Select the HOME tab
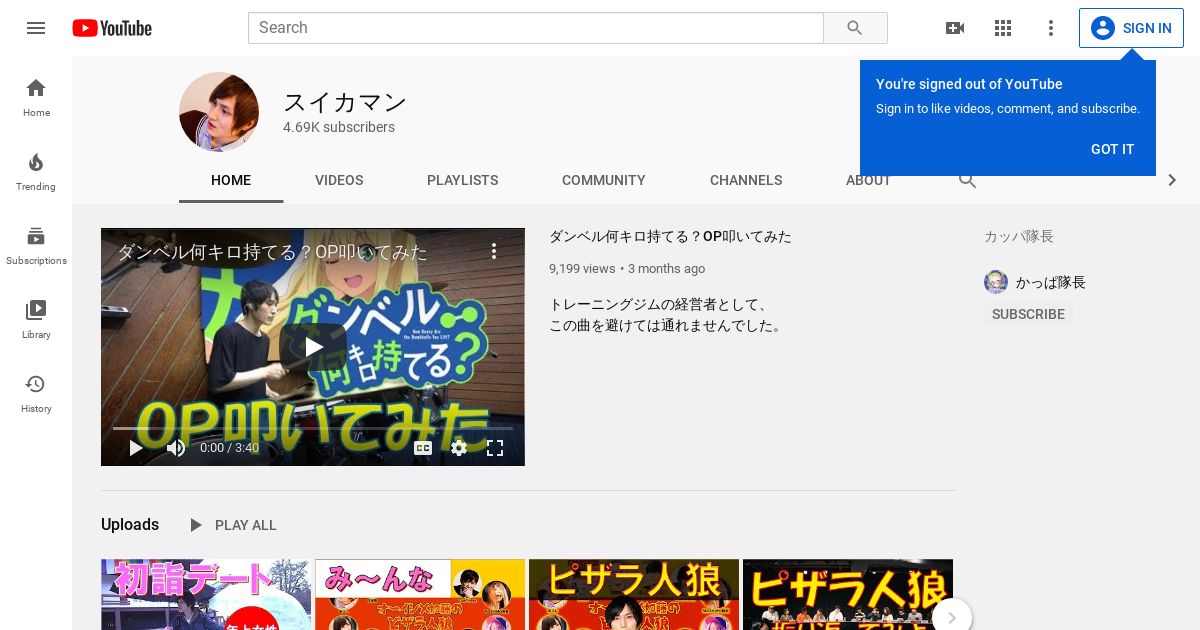This screenshot has height=630, width=1200. pos(231,180)
